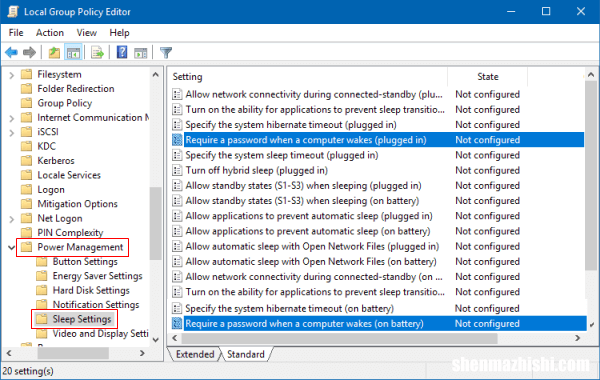Screen dimensions: 600x380
Task: Click the tree pane horizontal scroll right arrow
Action: [x=142, y=353]
